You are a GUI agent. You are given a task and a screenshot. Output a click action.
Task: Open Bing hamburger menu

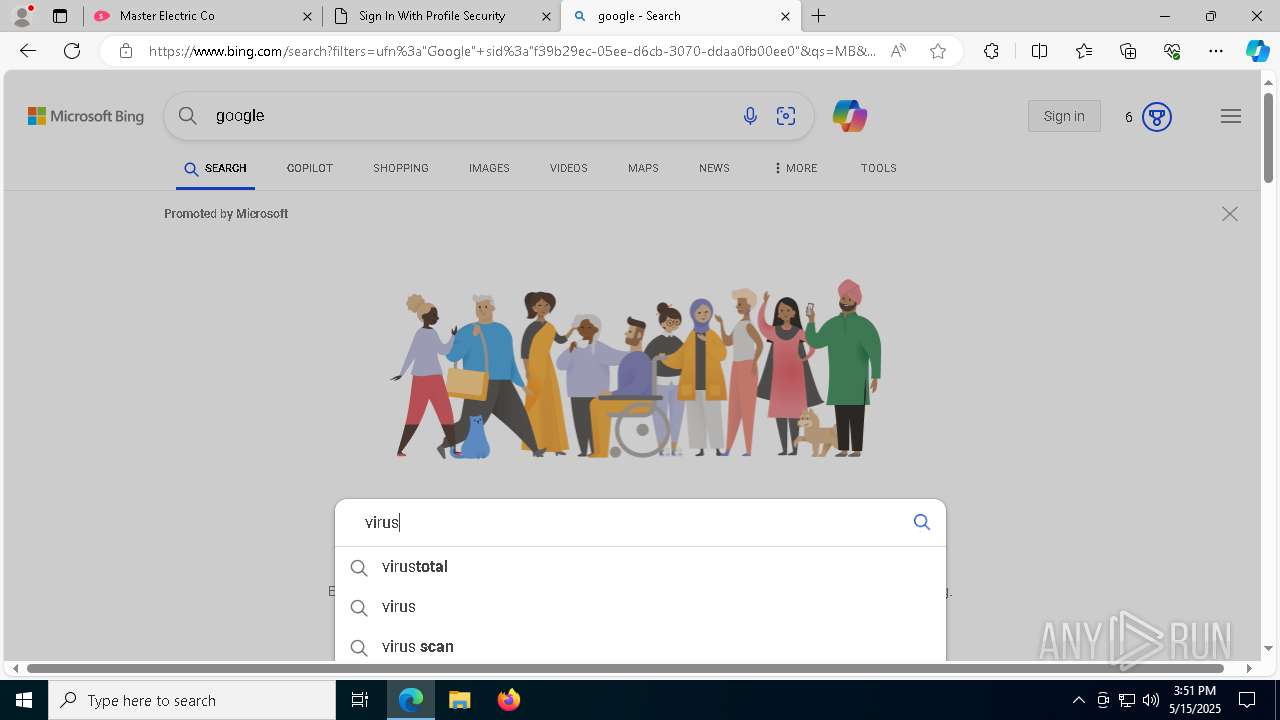point(1231,116)
